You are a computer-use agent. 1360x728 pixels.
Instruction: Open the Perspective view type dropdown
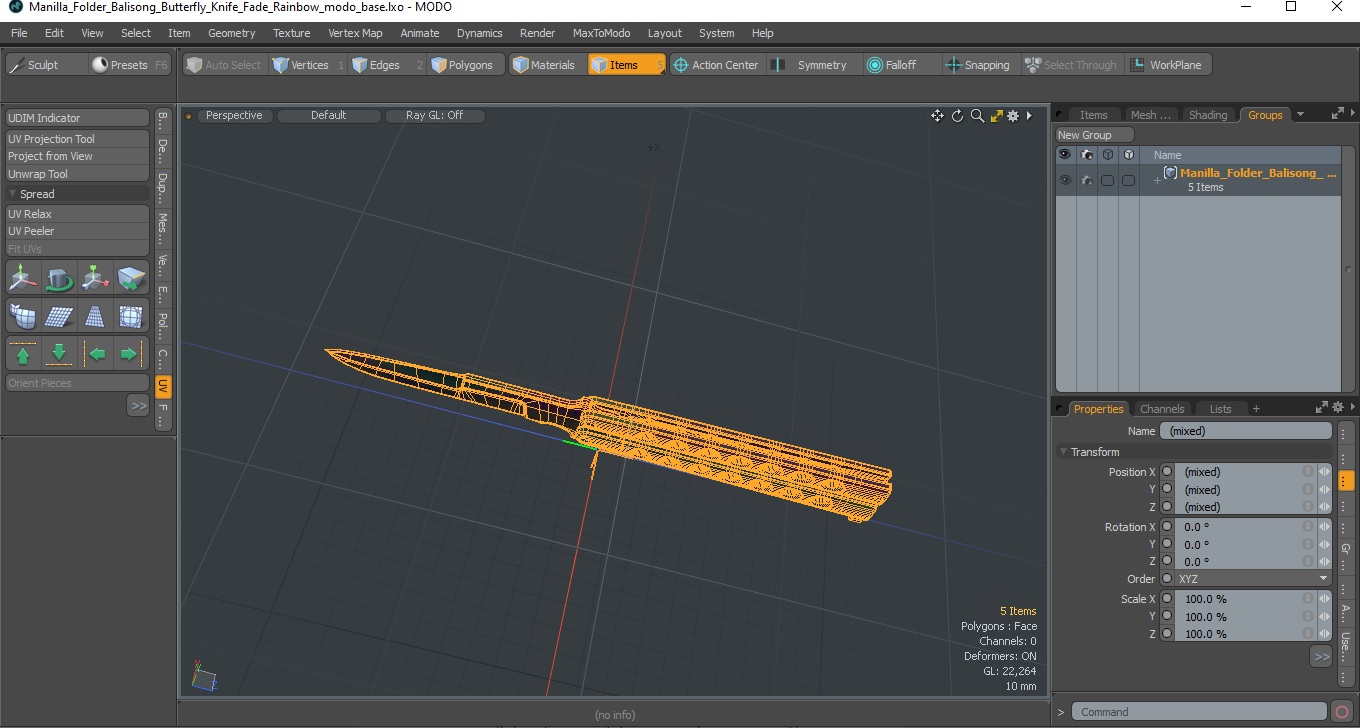(x=234, y=116)
